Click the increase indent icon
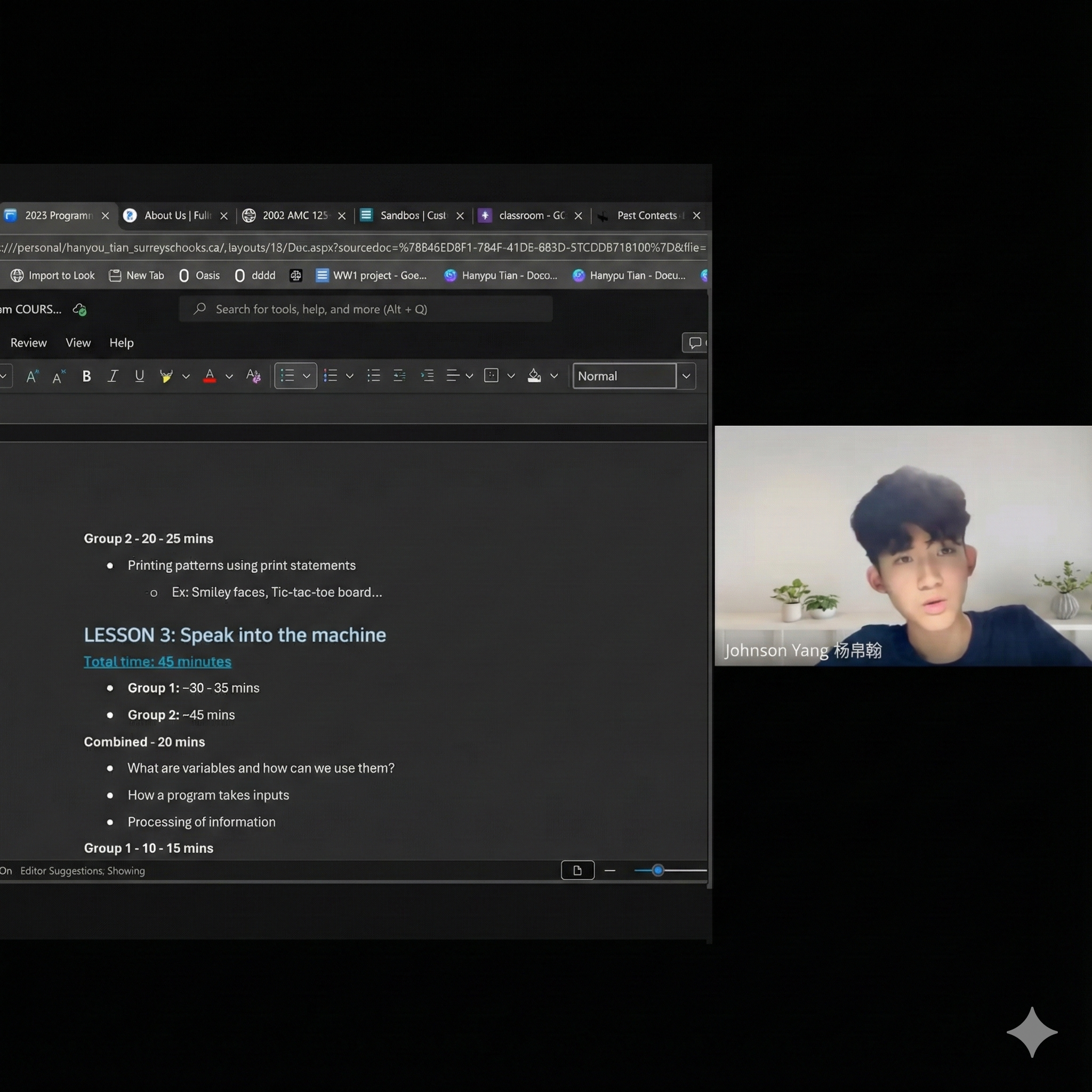Image resolution: width=1092 pixels, height=1092 pixels. point(427,376)
